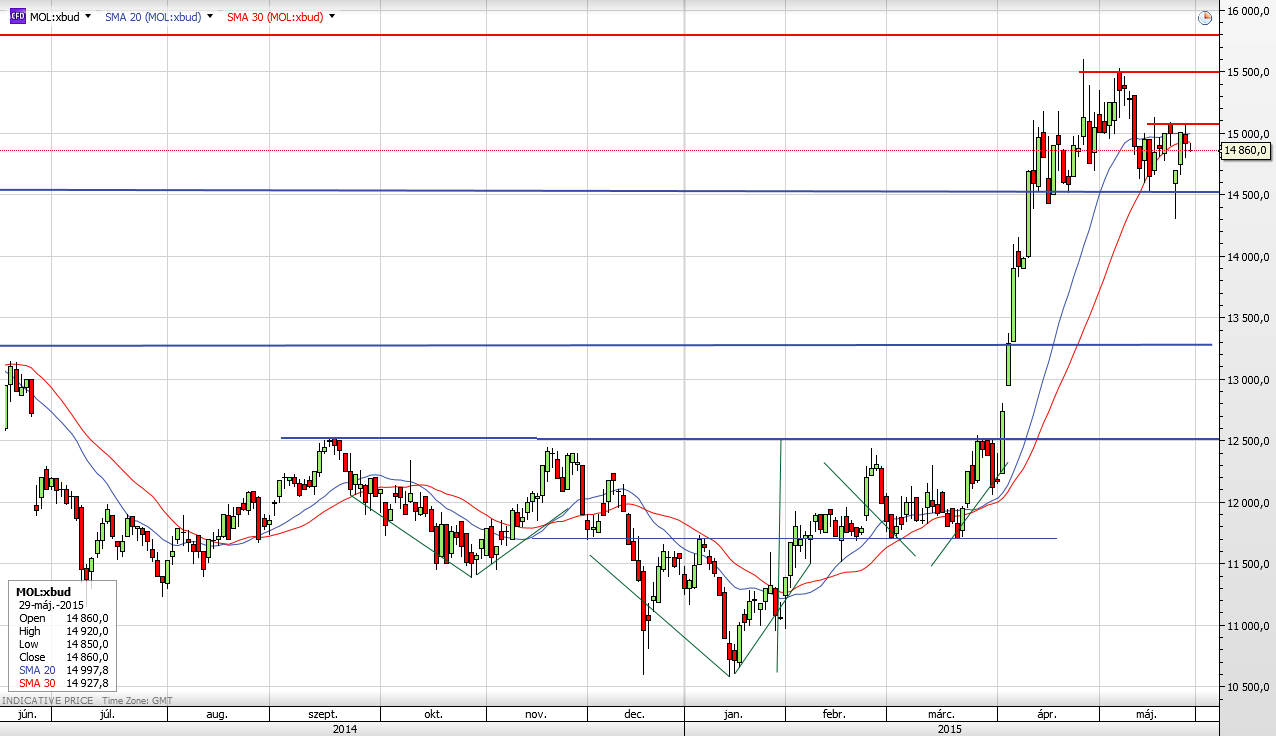
Task: Click the 'dec.' month label on the time axis
Action: coord(634,715)
